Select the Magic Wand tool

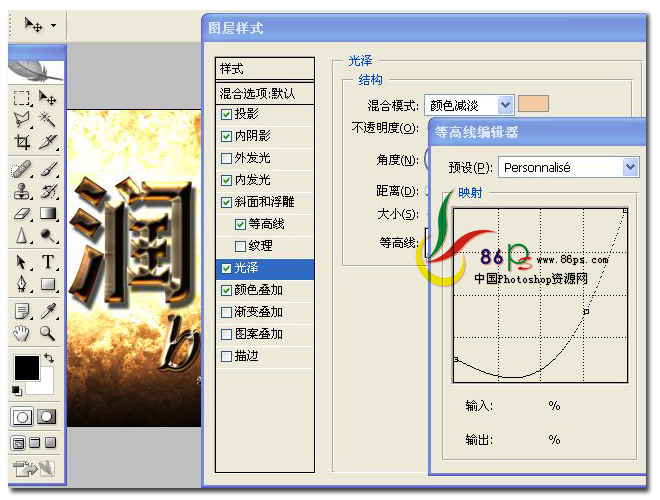click(48, 120)
